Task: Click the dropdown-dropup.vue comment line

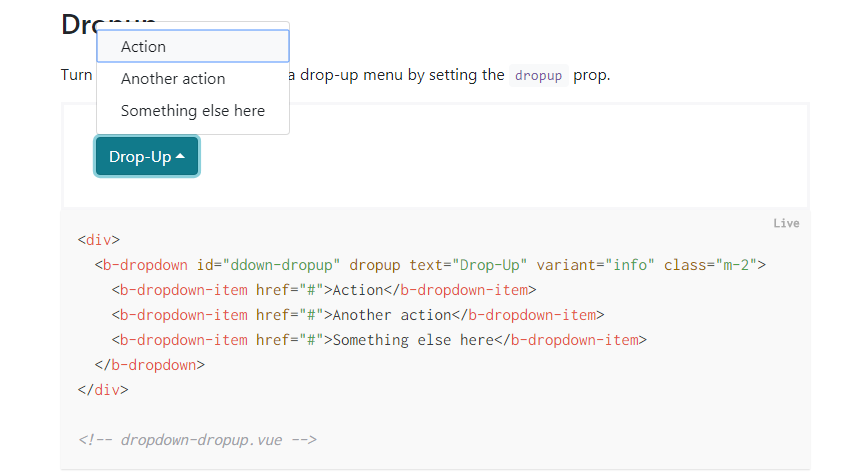Action: [x=197, y=440]
